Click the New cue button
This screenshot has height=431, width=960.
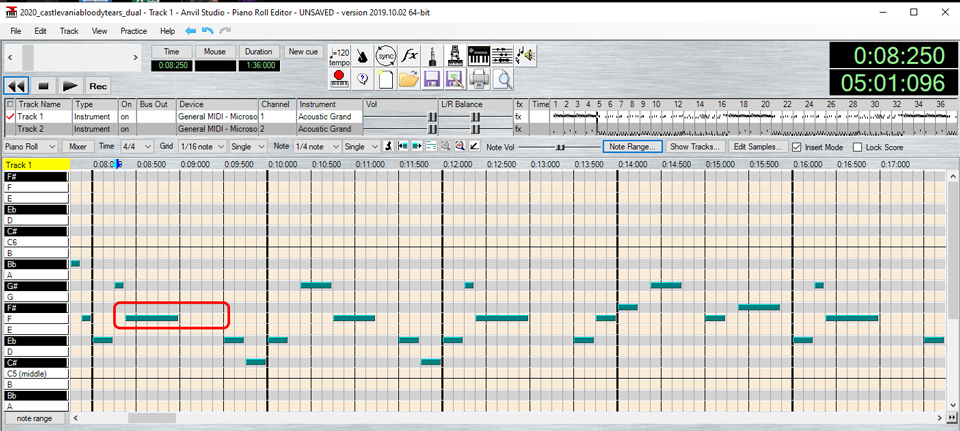coord(303,51)
